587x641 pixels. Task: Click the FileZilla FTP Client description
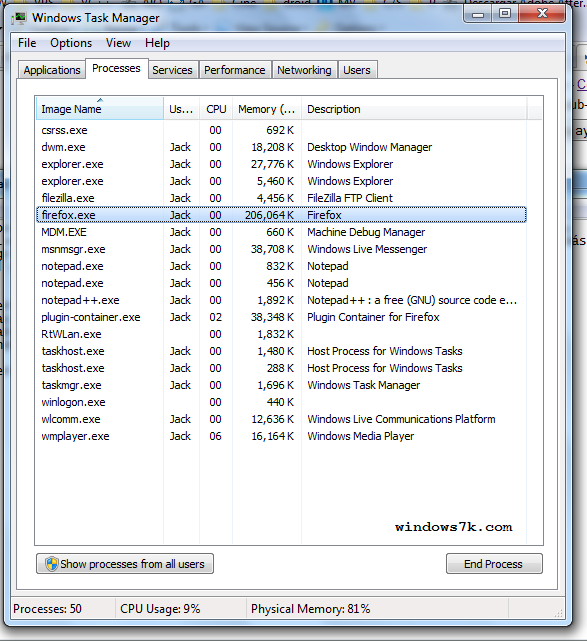(350, 198)
